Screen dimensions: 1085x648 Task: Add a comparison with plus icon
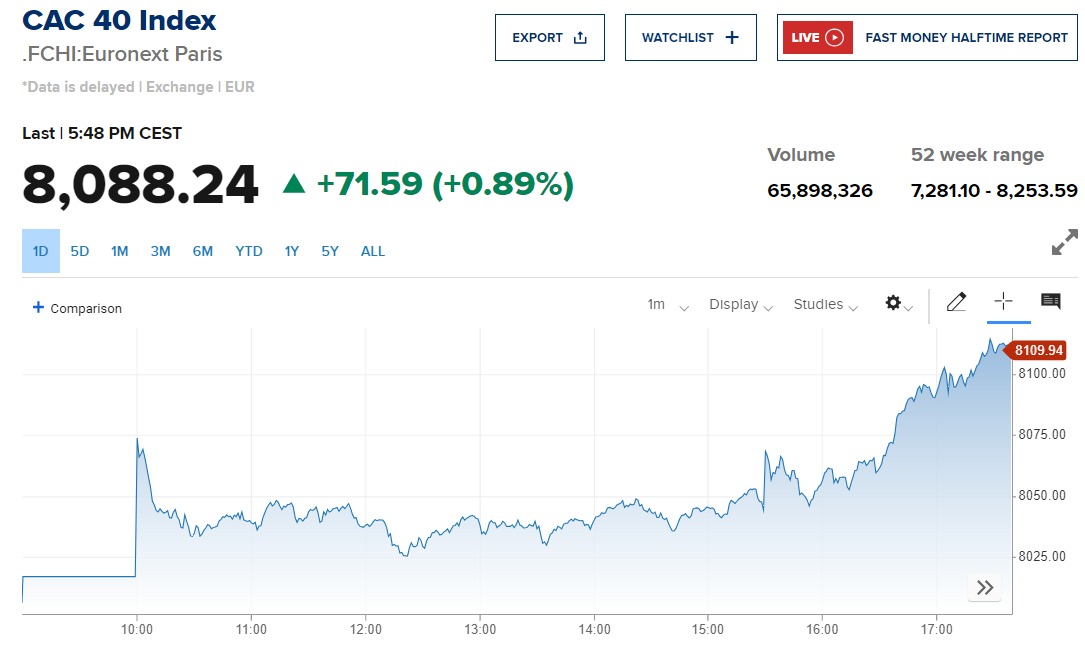39,308
